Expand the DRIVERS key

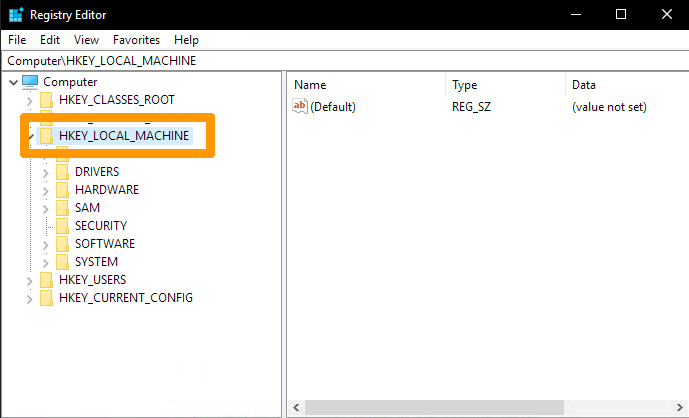[45, 172]
